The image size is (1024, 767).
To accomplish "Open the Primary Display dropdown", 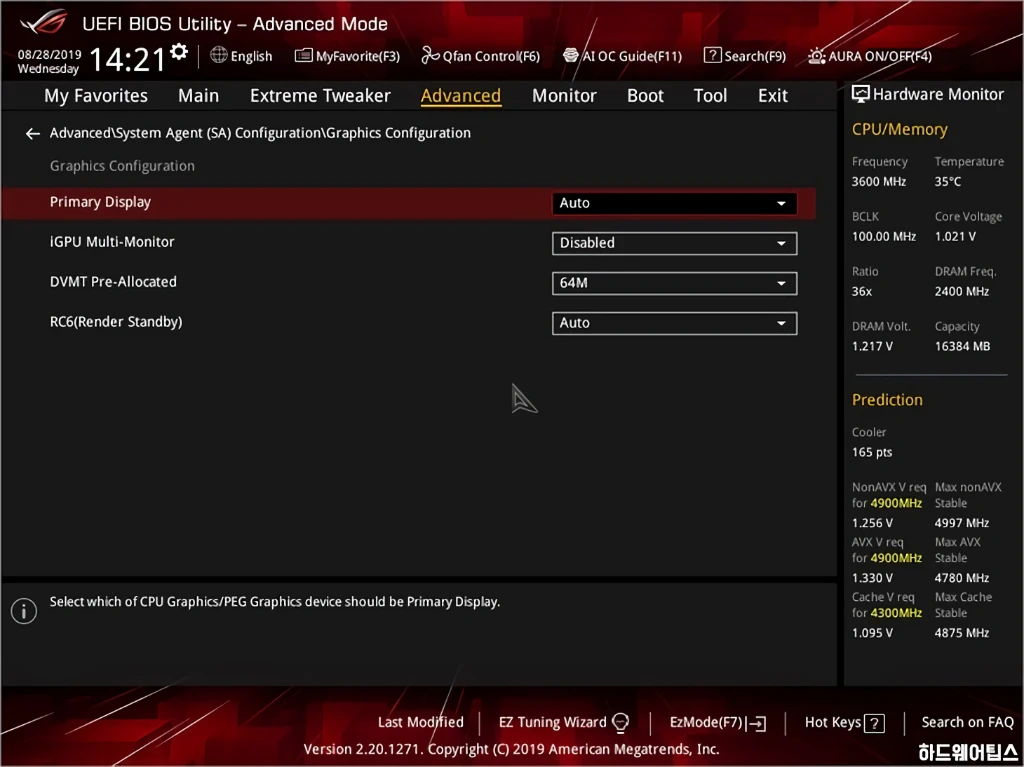I will (x=674, y=203).
